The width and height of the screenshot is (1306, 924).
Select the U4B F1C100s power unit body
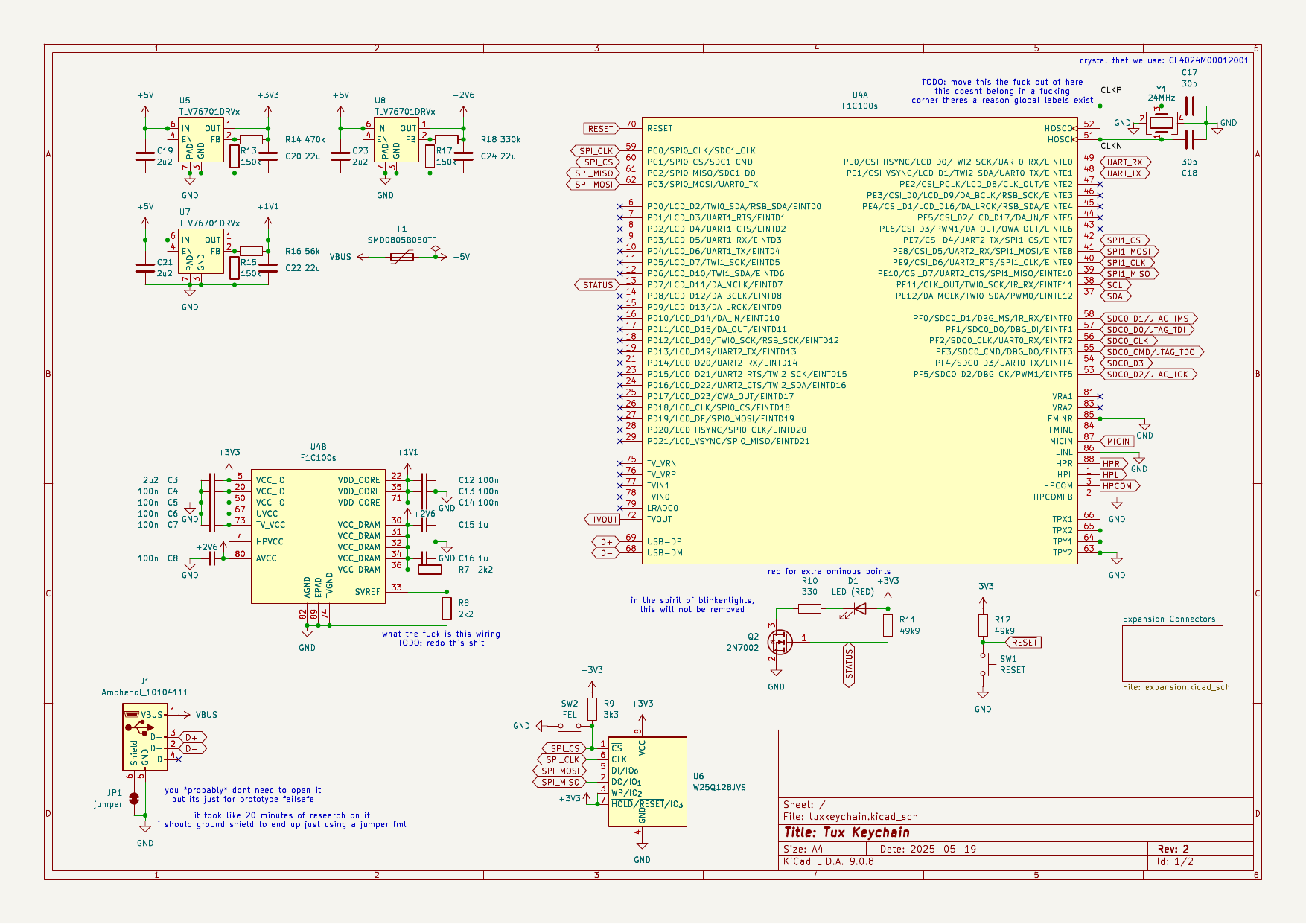click(x=318, y=536)
